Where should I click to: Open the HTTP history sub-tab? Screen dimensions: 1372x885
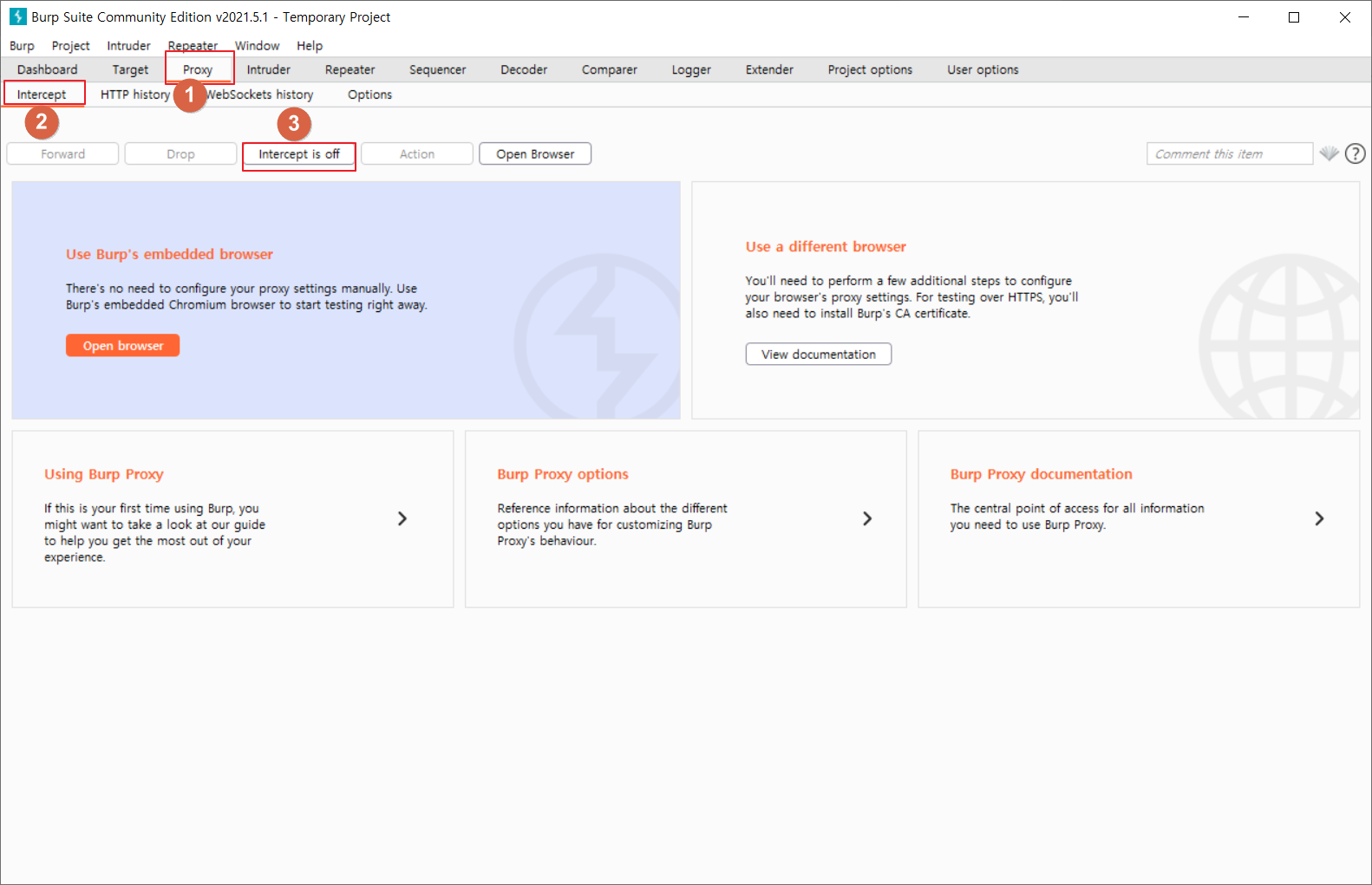135,94
